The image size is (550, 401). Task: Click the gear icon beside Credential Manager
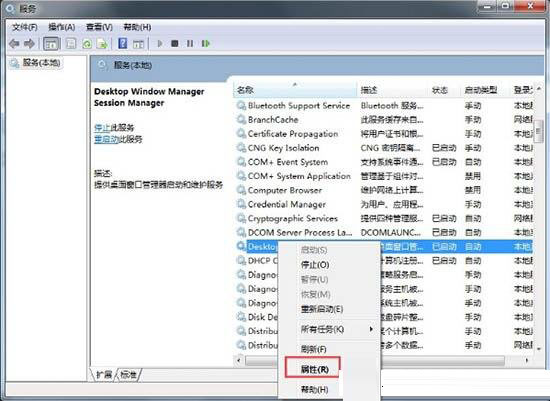[241, 204]
